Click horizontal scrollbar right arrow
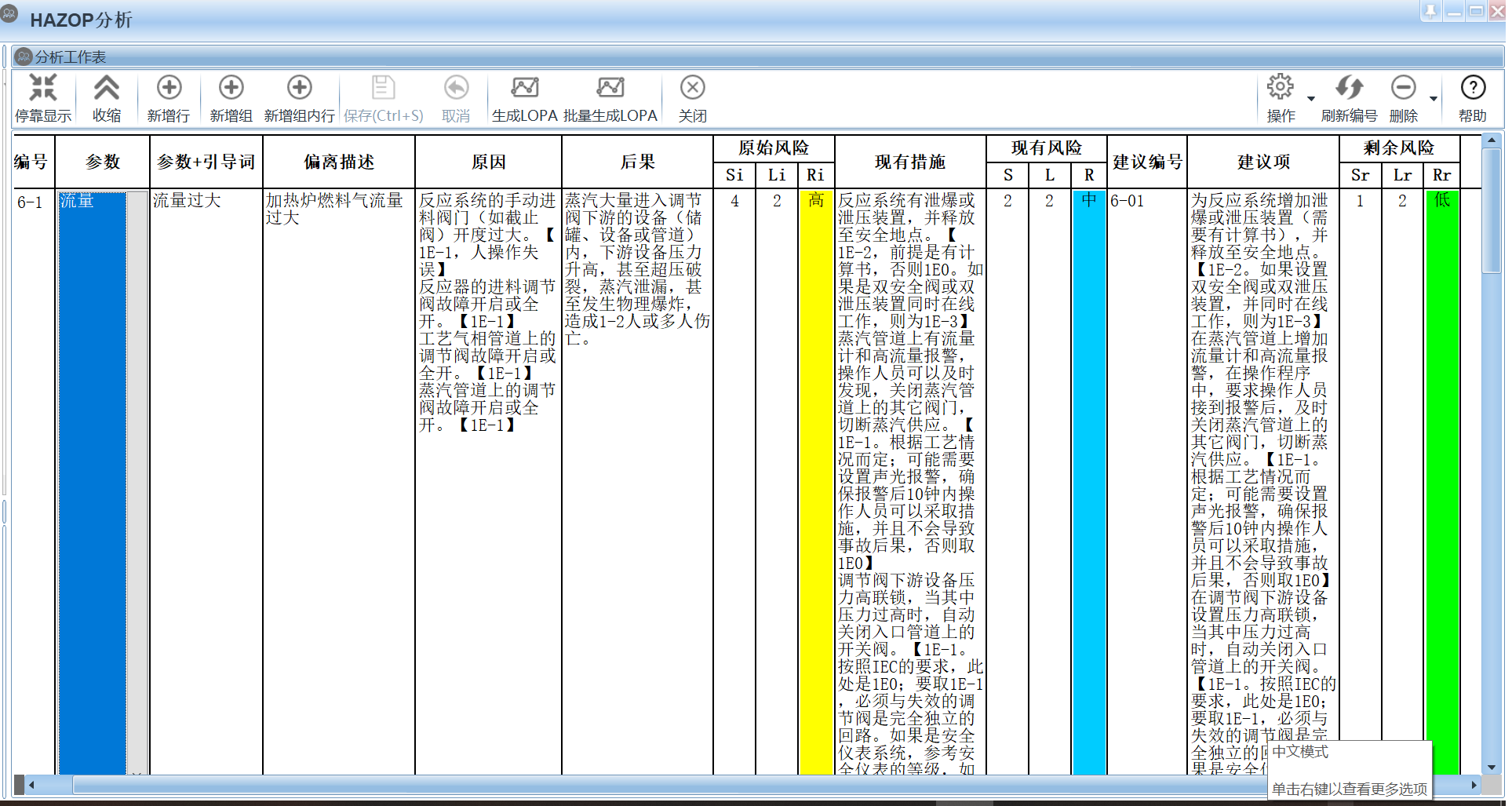Image resolution: width=1512 pixels, height=806 pixels. [x=1474, y=785]
